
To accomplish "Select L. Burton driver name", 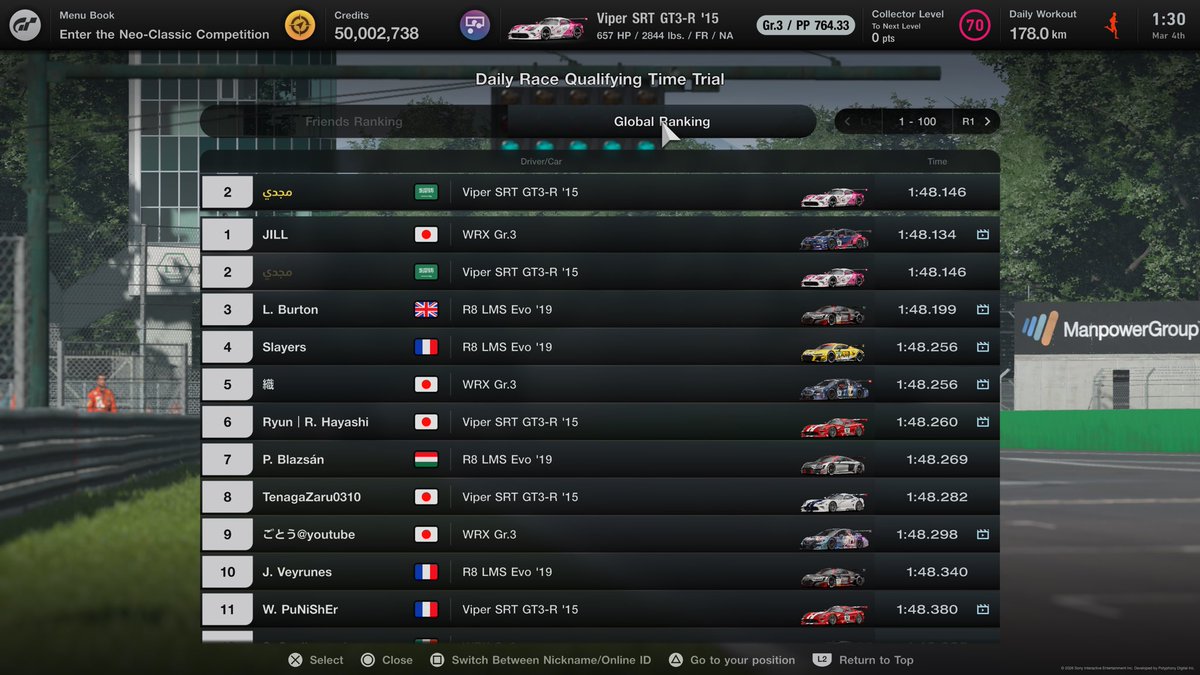I will click(x=290, y=310).
